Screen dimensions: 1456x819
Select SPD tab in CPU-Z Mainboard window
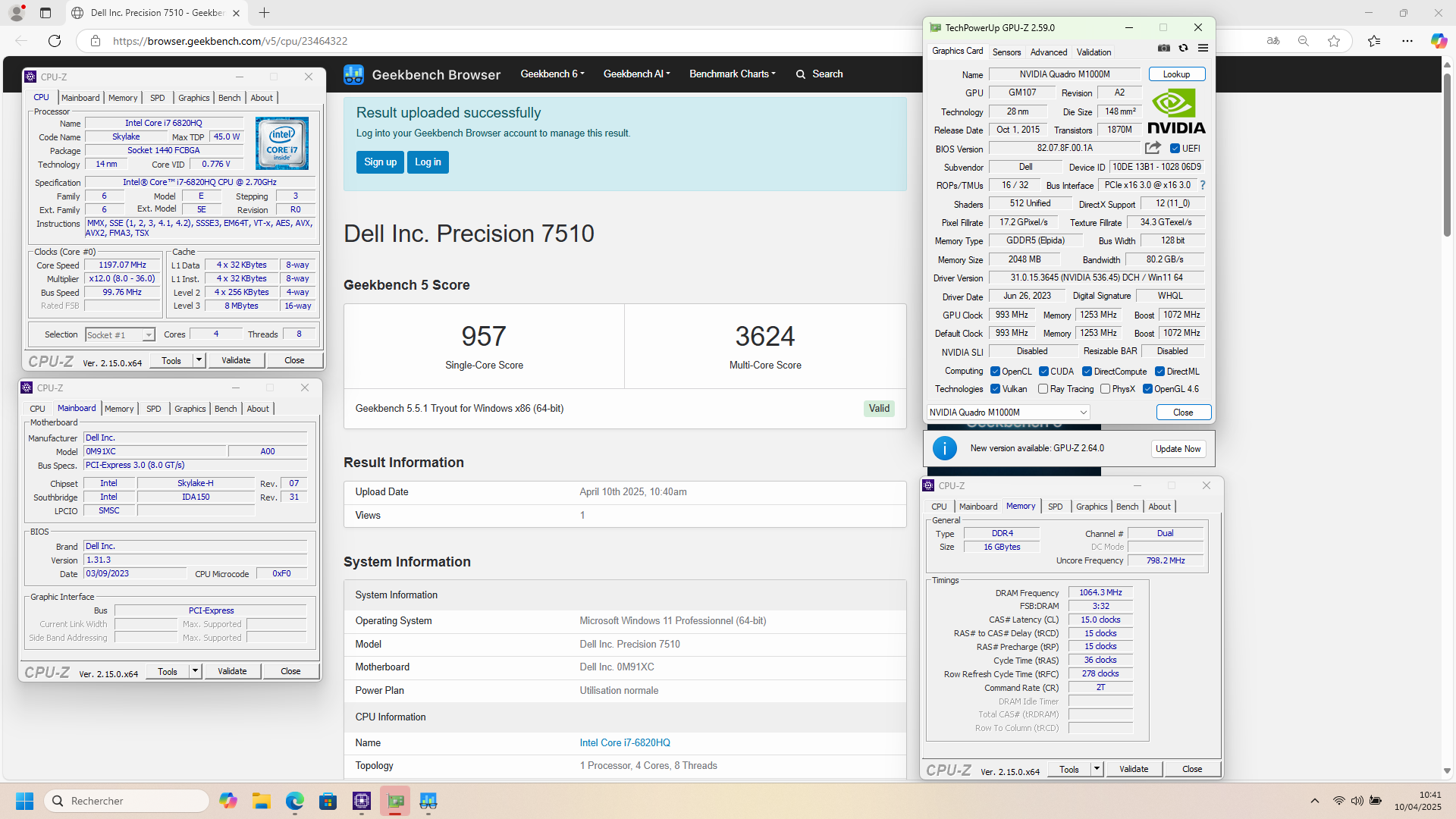pyautogui.click(x=154, y=409)
